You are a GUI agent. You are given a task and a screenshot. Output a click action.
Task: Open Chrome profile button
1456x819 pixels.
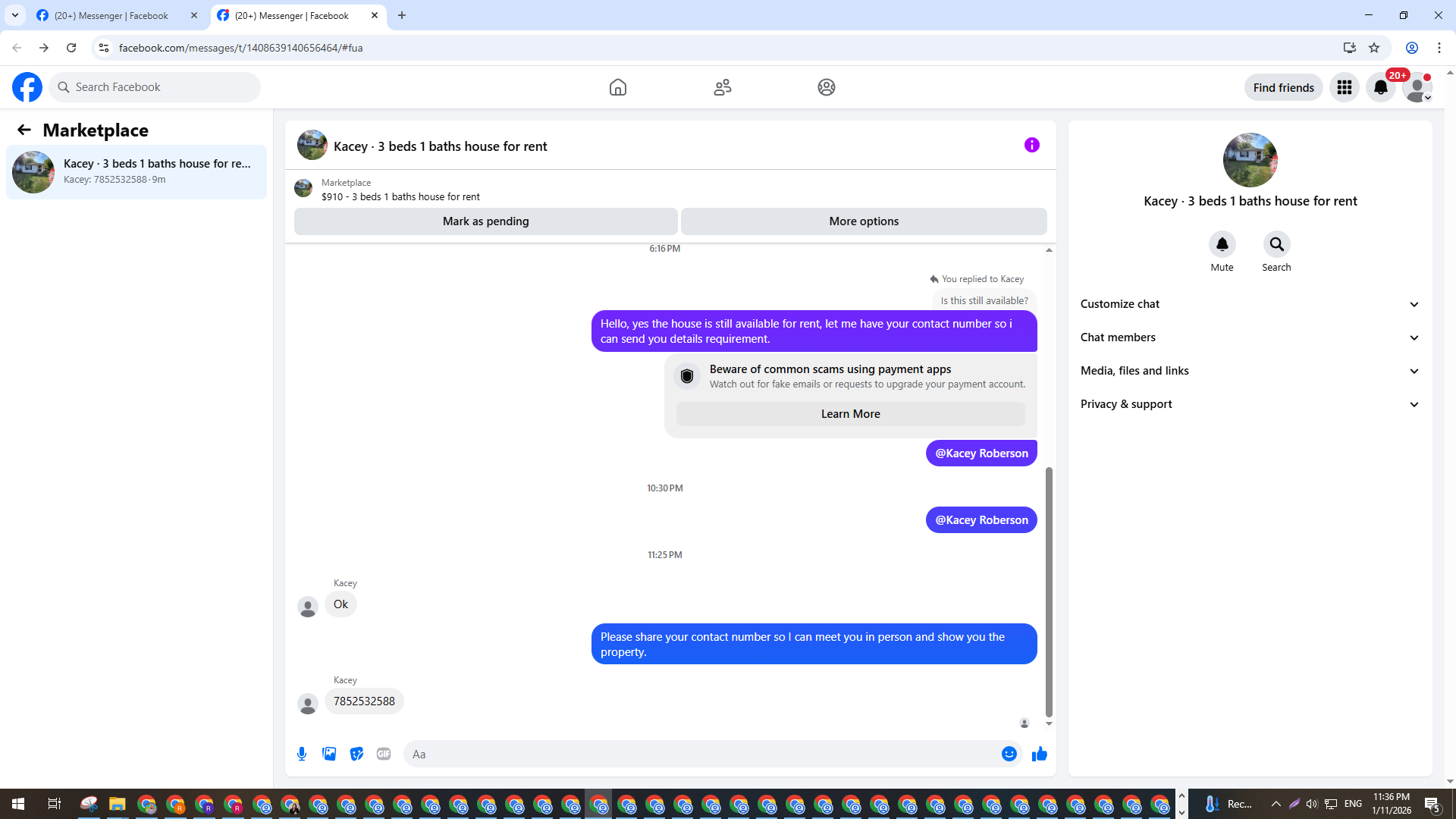click(1412, 48)
